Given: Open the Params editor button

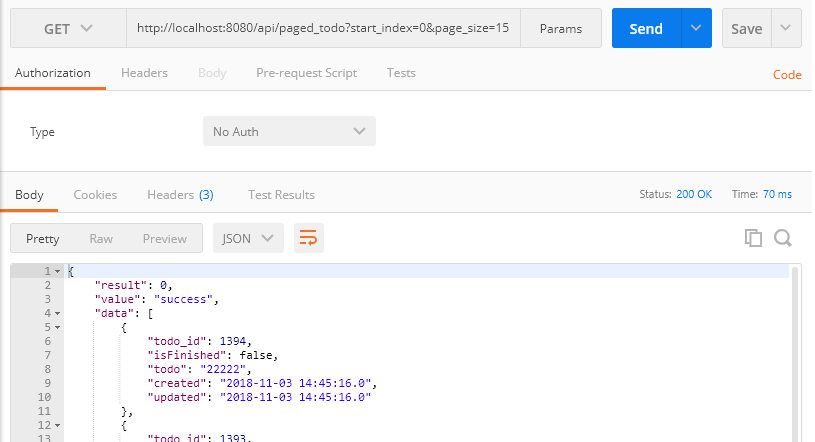Looking at the screenshot, I should [x=561, y=29].
